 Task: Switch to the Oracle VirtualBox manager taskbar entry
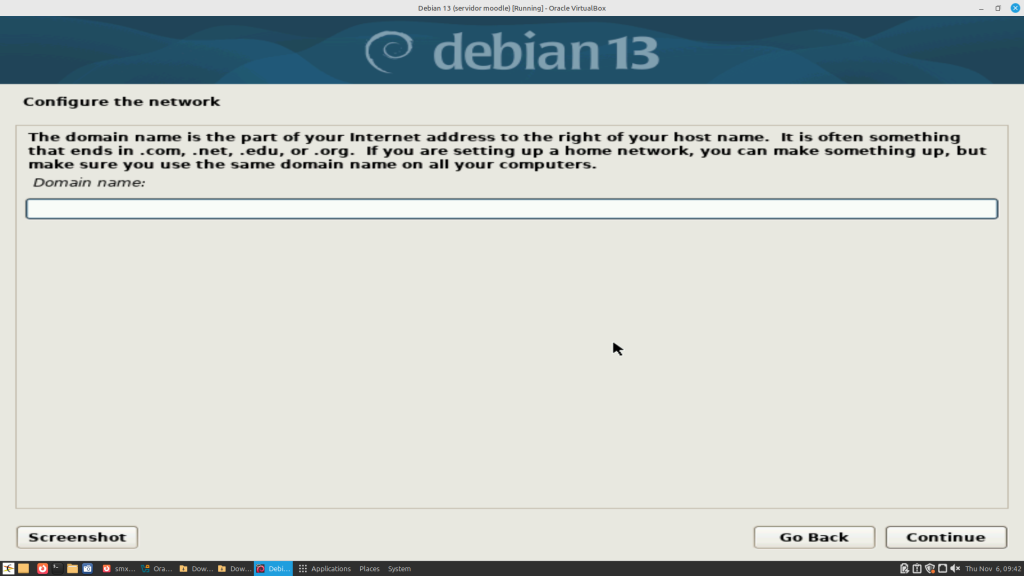tap(158, 568)
